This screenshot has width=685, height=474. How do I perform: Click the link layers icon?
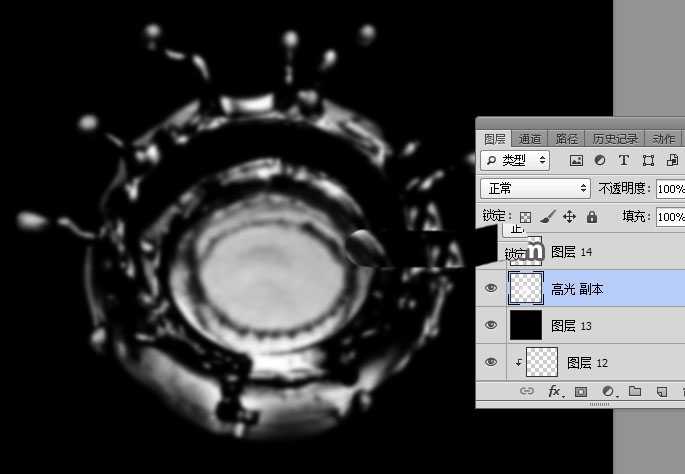point(527,392)
